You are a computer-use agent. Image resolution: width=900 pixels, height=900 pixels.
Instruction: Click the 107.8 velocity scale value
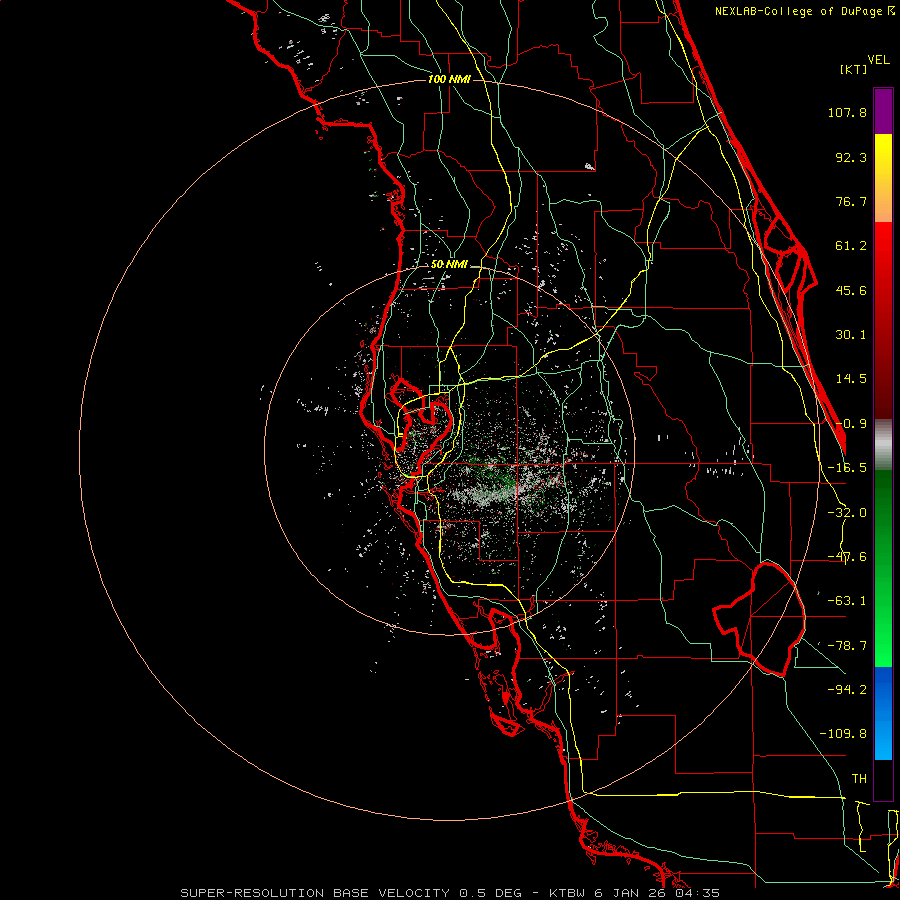click(847, 112)
